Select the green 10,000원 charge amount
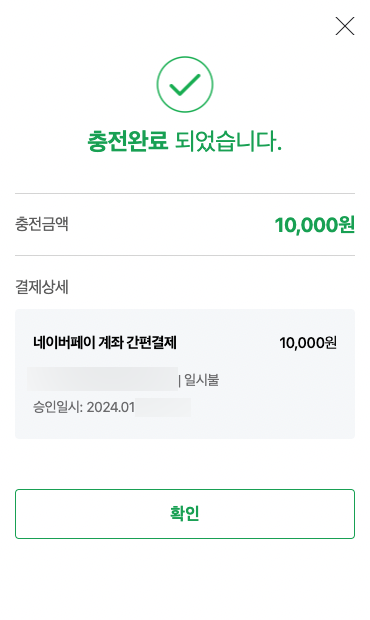This screenshot has width=370, height=620. [x=315, y=225]
